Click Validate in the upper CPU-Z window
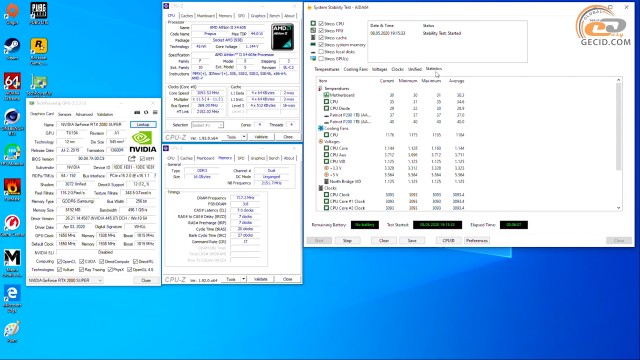The height and width of the screenshot is (360, 640). click(261, 137)
